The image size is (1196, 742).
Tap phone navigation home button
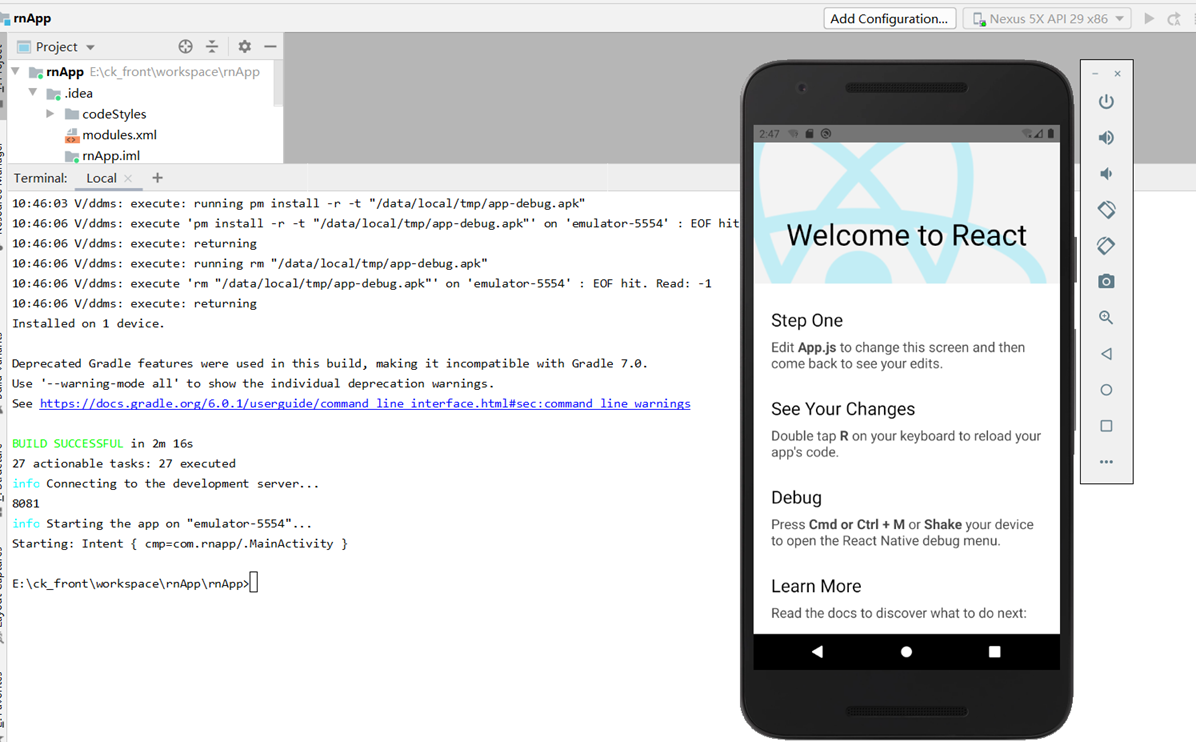click(x=906, y=651)
